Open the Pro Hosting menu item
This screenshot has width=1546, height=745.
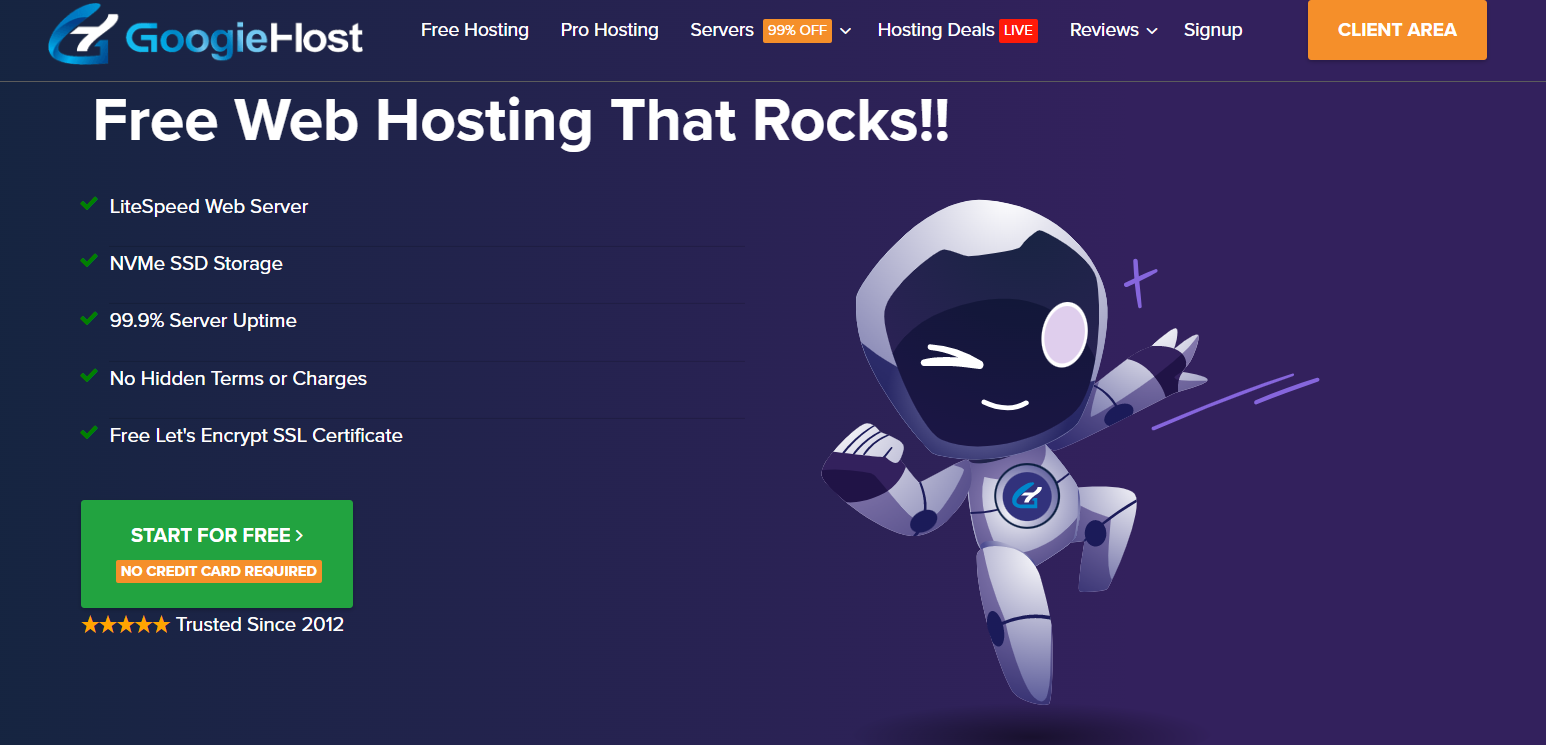pos(609,30)
